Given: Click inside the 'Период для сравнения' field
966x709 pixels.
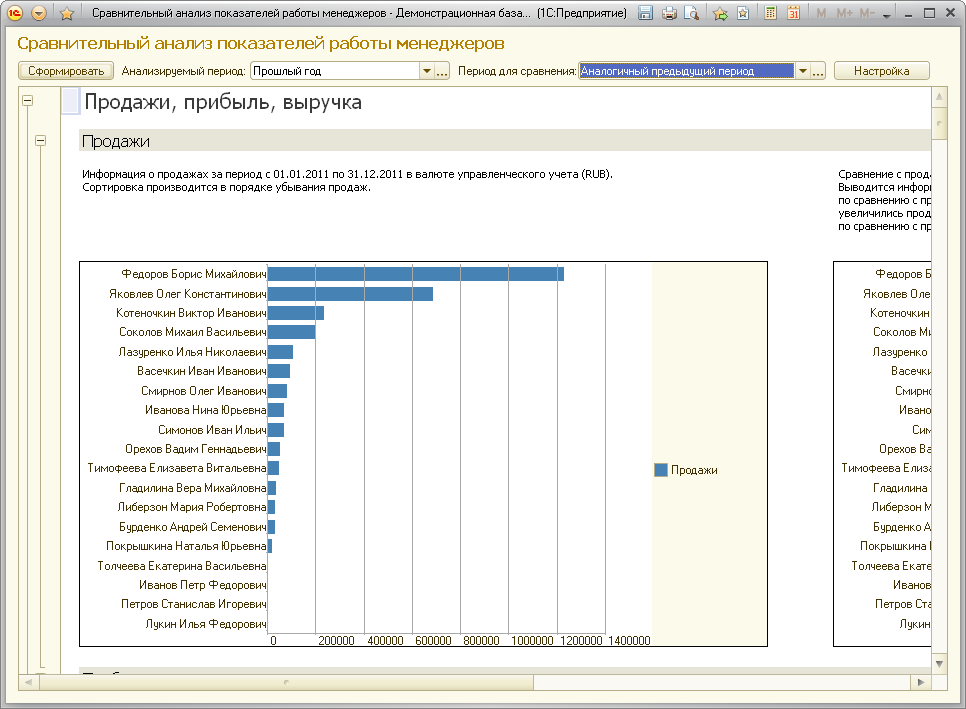Looking at the screenshot, I should tap(686, 72).
